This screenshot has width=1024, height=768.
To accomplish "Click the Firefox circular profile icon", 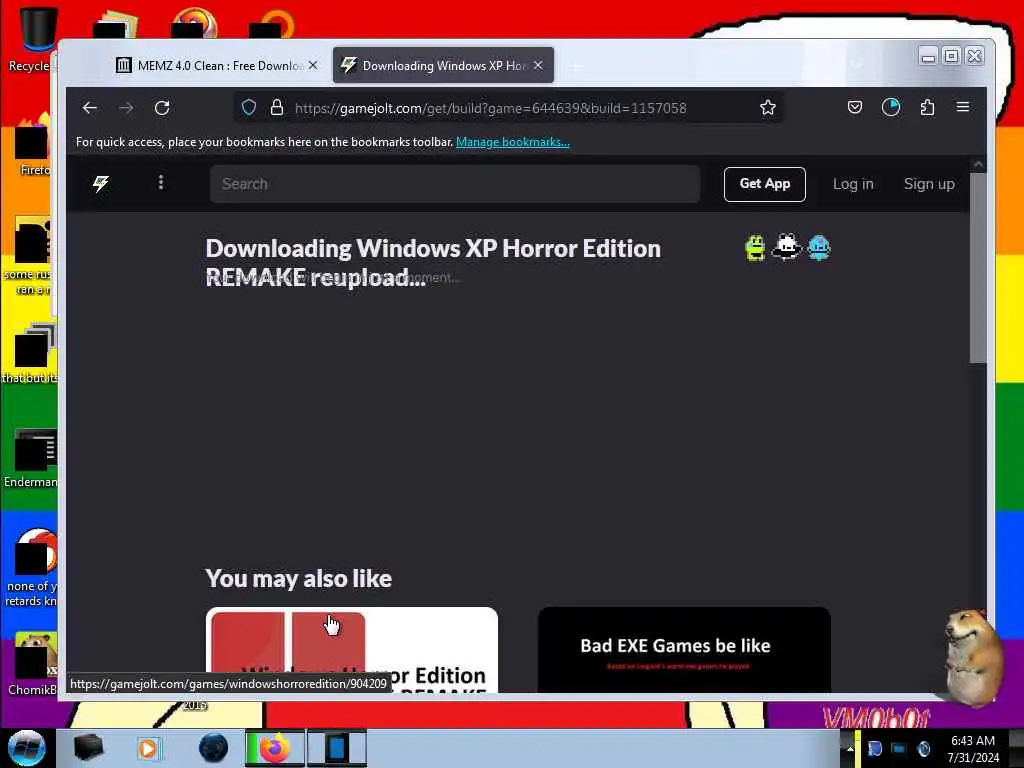I will tap(891, 107).
